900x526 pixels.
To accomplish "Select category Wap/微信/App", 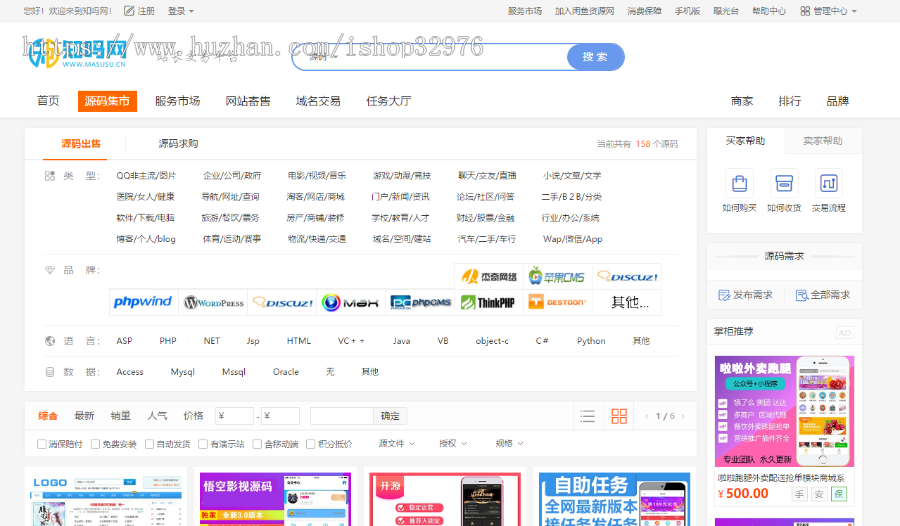I will [572, 239].
